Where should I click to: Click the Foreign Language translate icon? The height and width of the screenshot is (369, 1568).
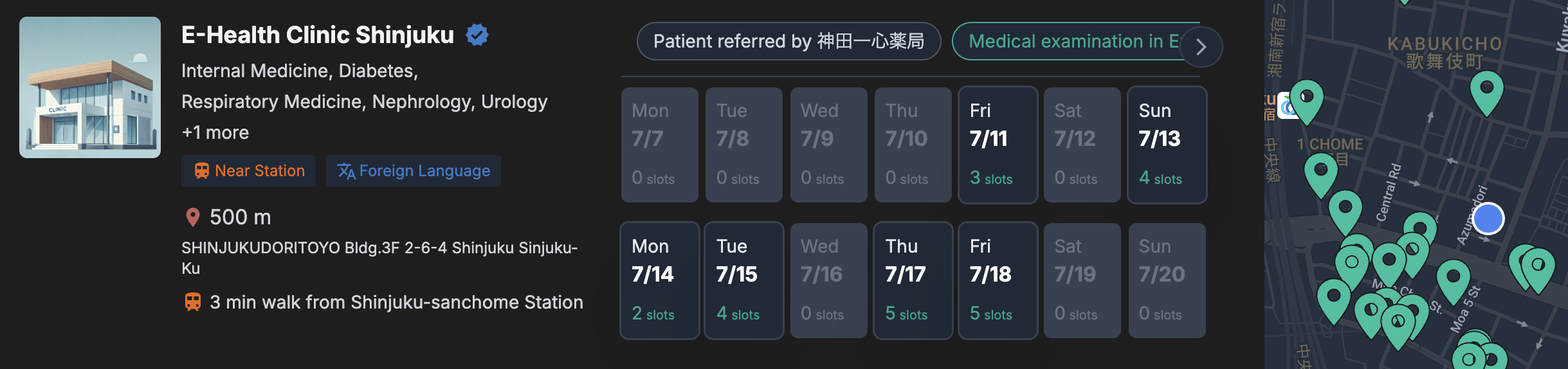pos(346,171)
